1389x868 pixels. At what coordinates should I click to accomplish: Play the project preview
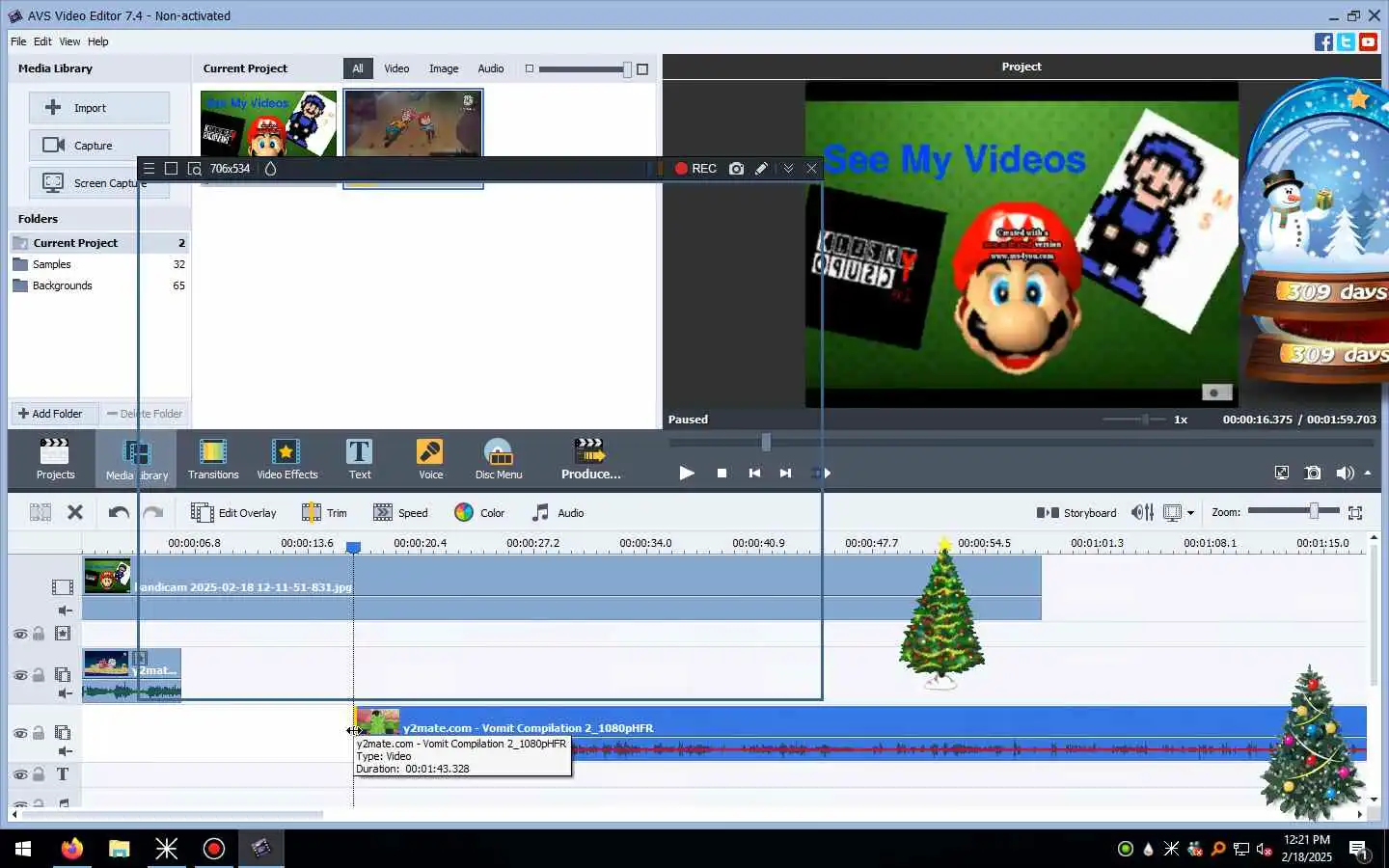click(687, 473)
